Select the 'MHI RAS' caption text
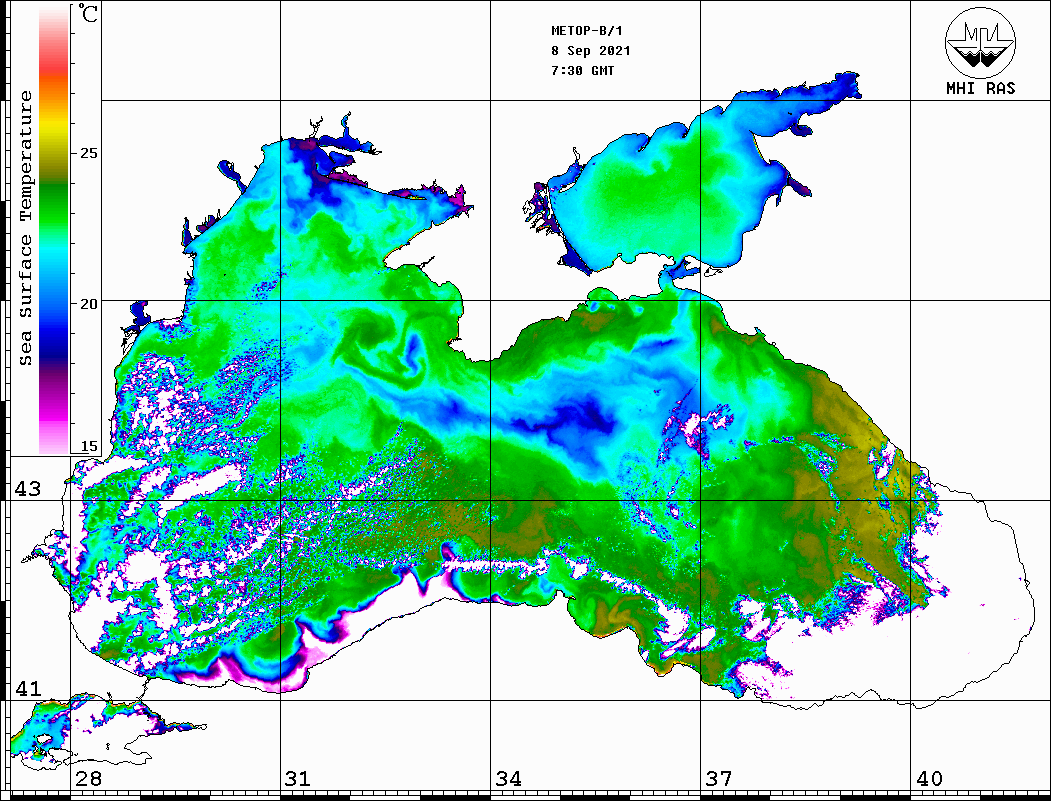The image size is (1051, 801). click(981, 88)
